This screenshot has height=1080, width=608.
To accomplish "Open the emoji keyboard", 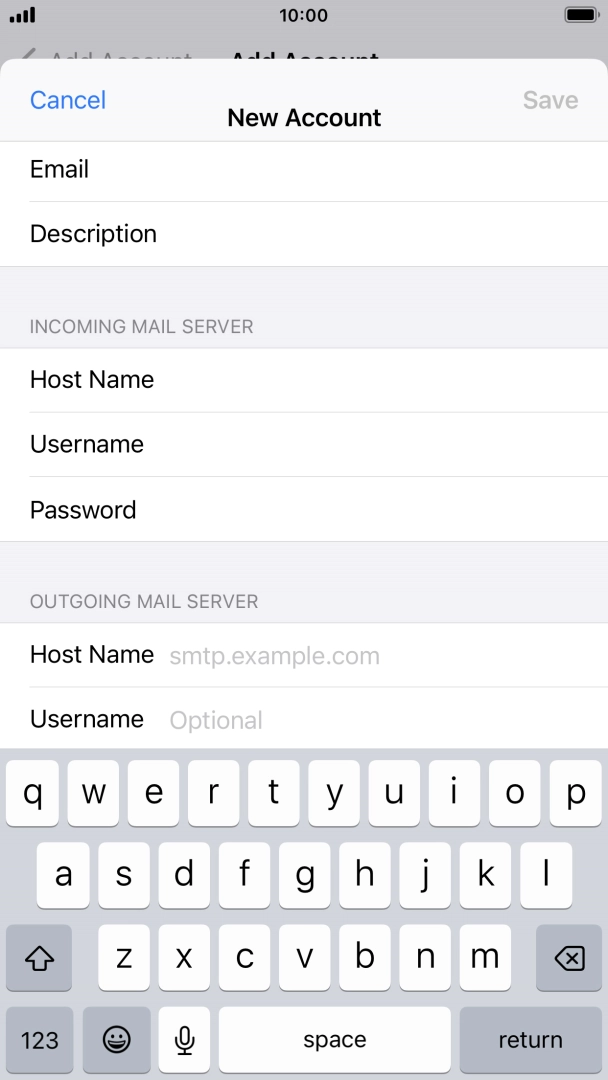I will [116, 1039].
